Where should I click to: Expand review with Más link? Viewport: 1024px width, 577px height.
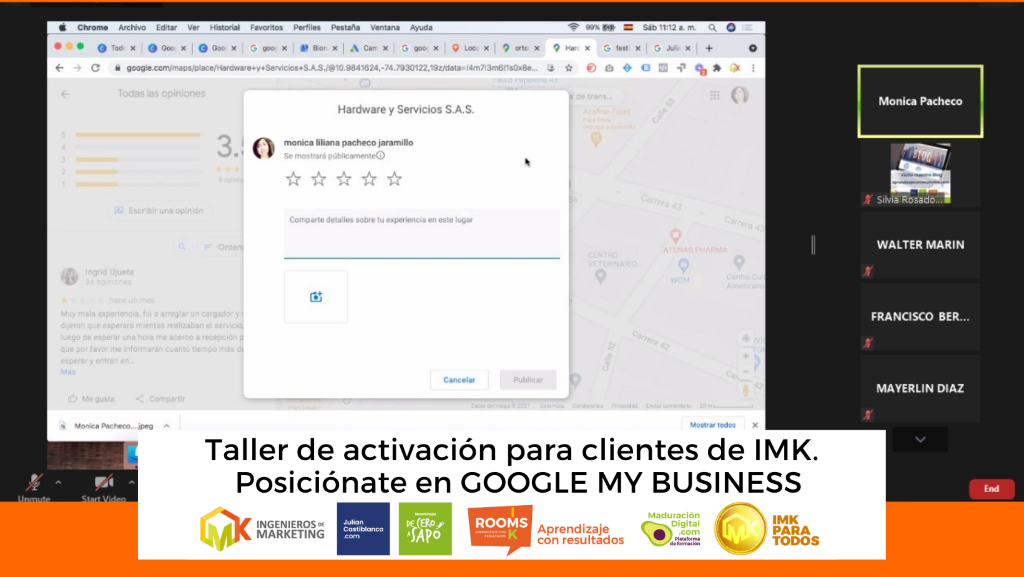coord(68,372)
